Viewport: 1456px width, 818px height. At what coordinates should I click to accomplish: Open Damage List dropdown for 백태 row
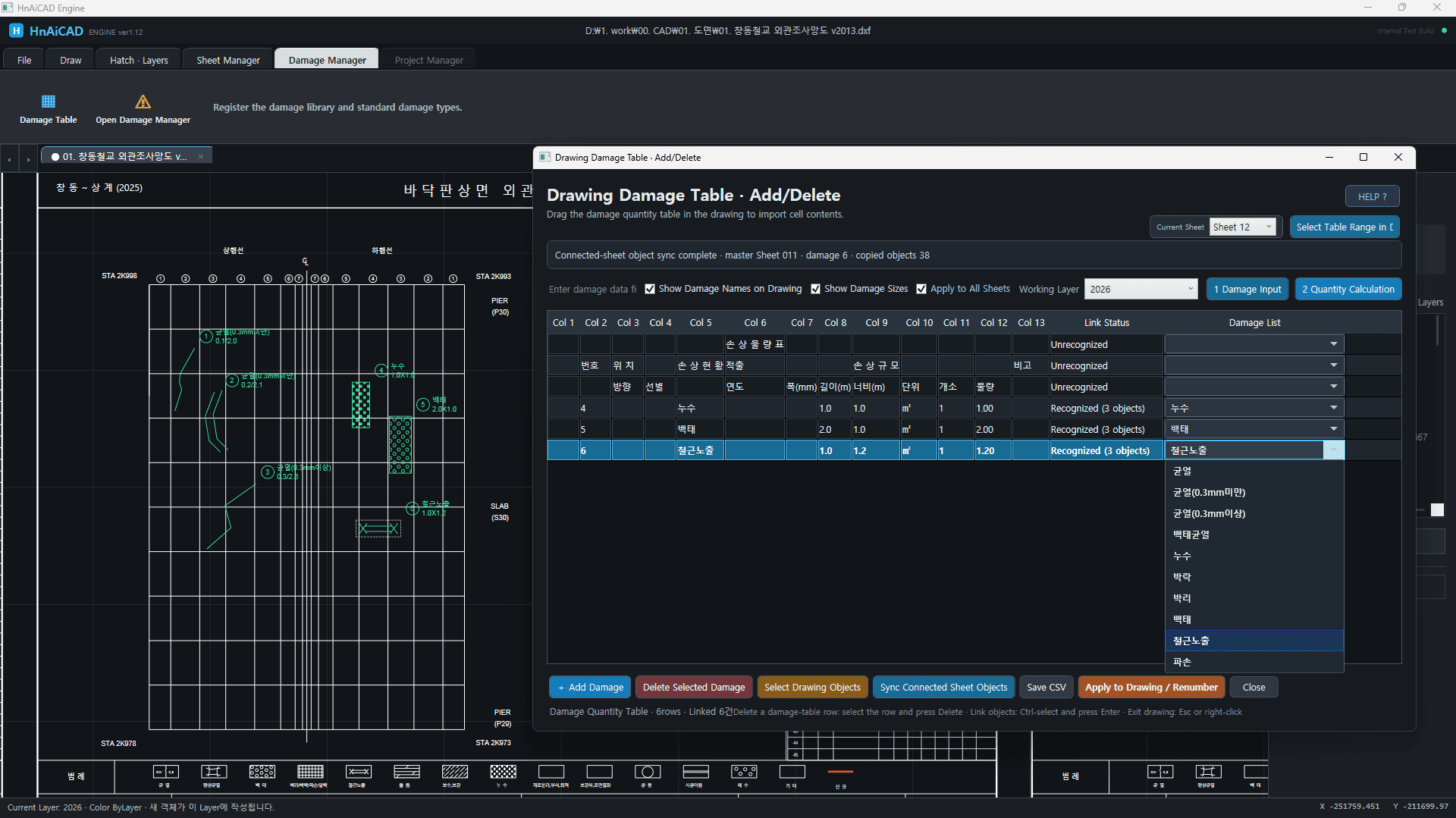click(x=1333, y=429)
